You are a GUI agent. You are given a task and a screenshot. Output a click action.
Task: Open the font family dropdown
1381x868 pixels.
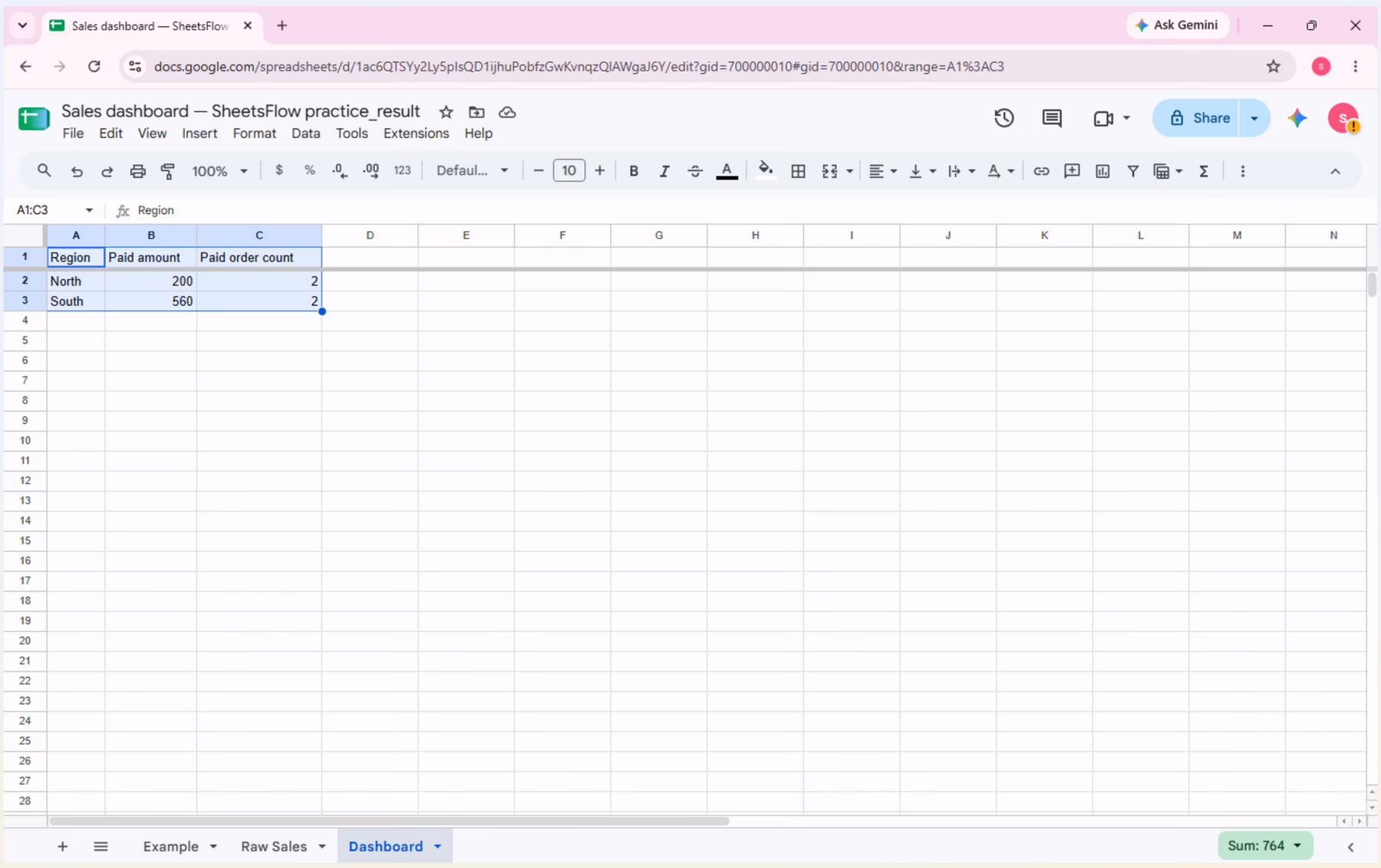tap(472, 170)
